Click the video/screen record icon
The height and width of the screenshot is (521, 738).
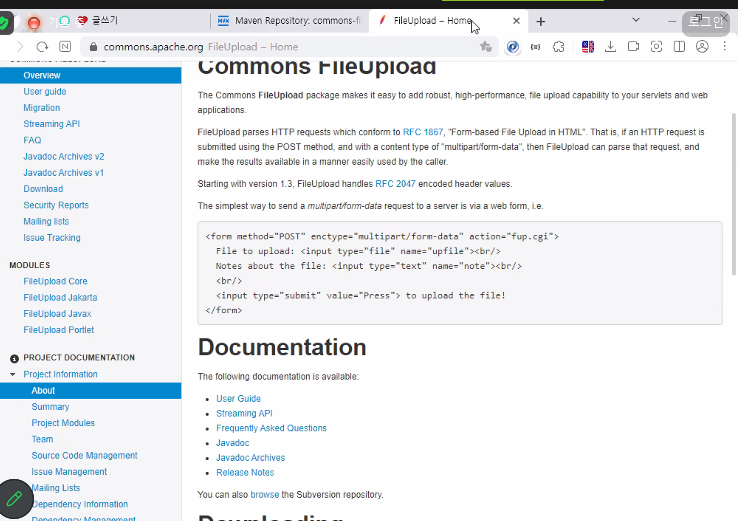coord(633,47)
